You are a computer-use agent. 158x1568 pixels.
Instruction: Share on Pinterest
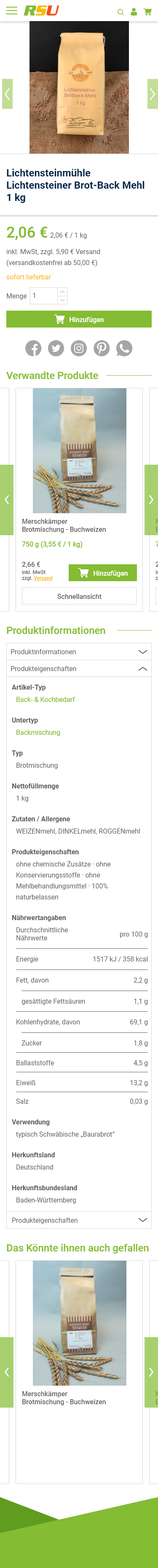point(102,348)
